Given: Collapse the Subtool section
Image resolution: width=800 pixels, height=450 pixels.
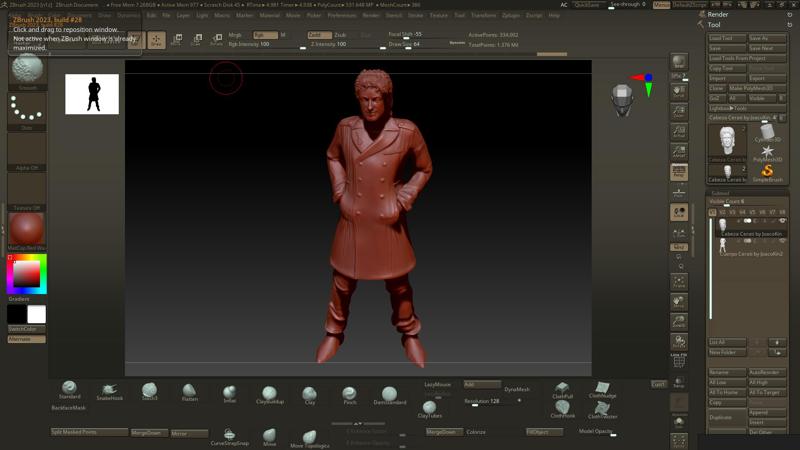Looking at the screenshot, I should pyautogui.click(x=720, y=193).
